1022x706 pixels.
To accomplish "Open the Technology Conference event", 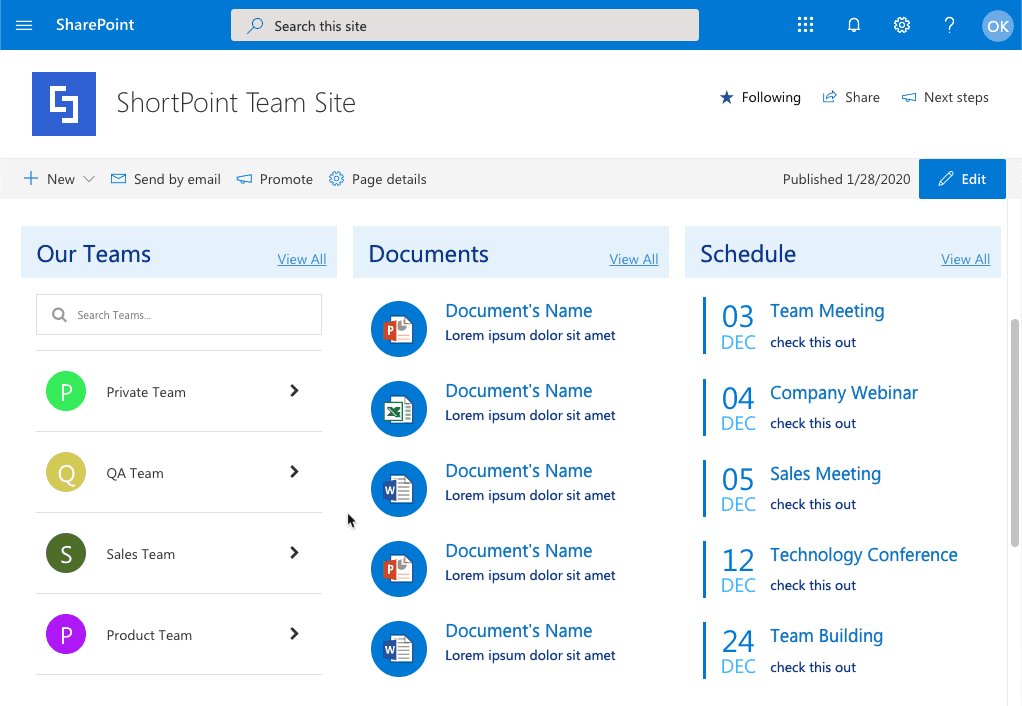I will click(863, 555).
